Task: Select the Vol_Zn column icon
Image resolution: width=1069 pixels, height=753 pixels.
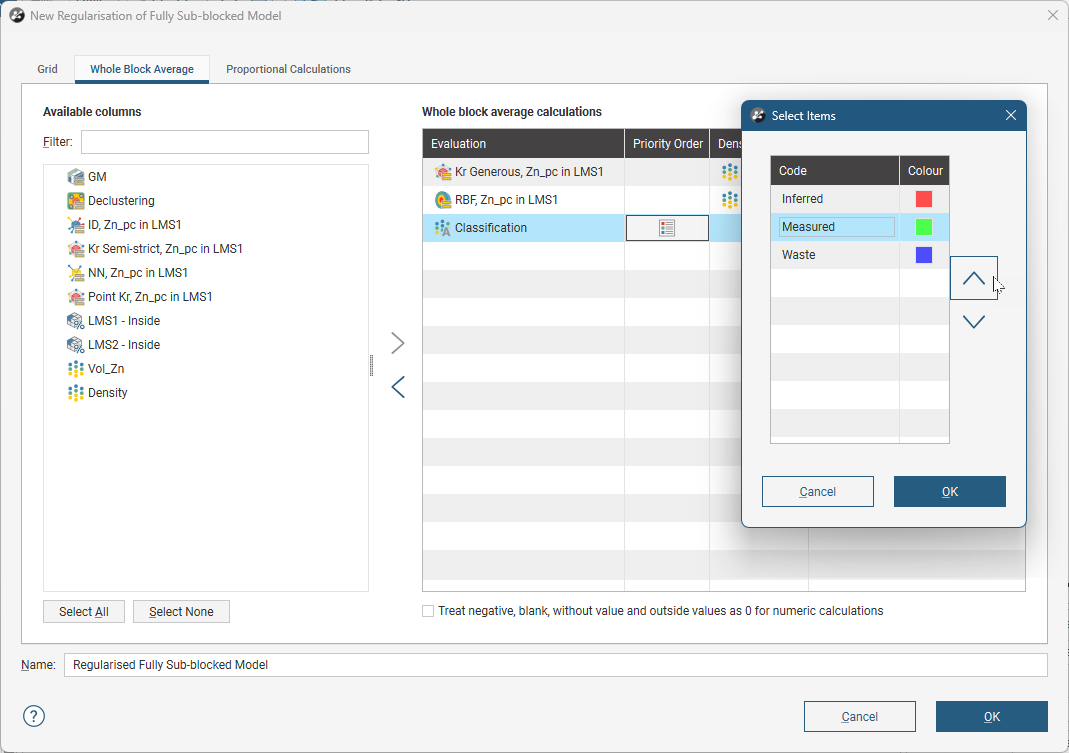Action: tap(75, 369)
